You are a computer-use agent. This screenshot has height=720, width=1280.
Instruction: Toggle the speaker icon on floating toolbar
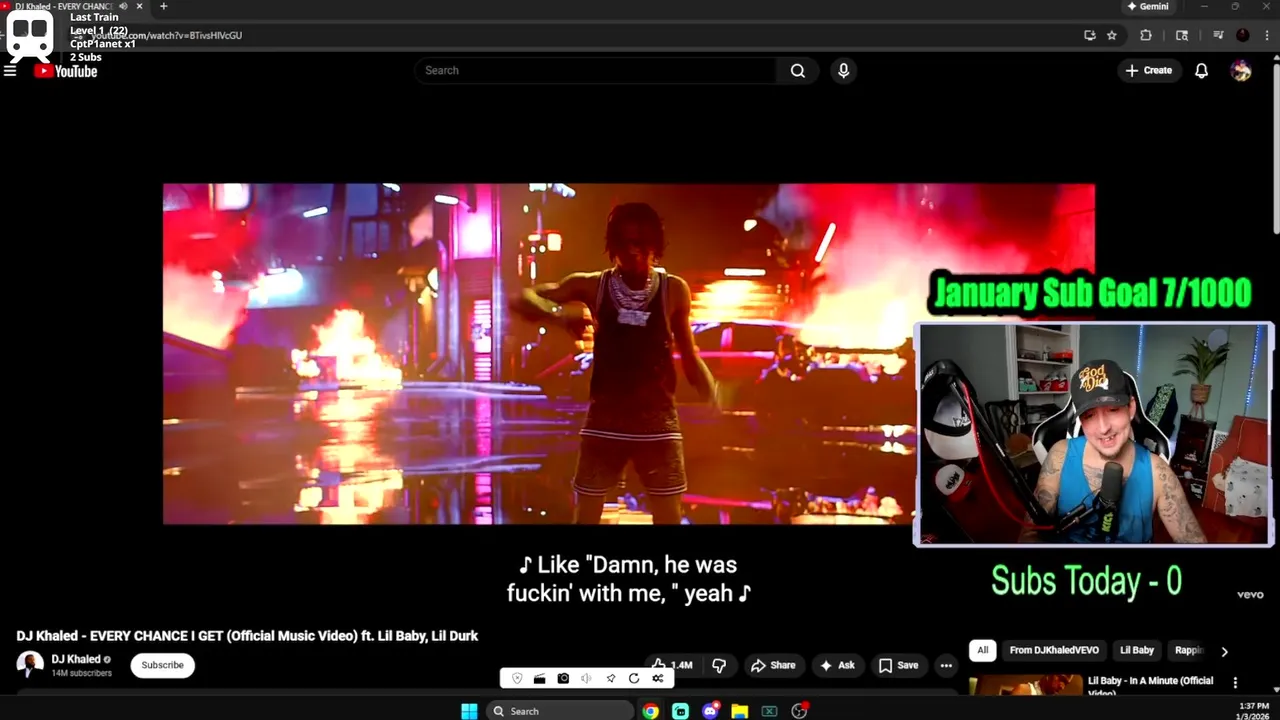coord(587,679)
